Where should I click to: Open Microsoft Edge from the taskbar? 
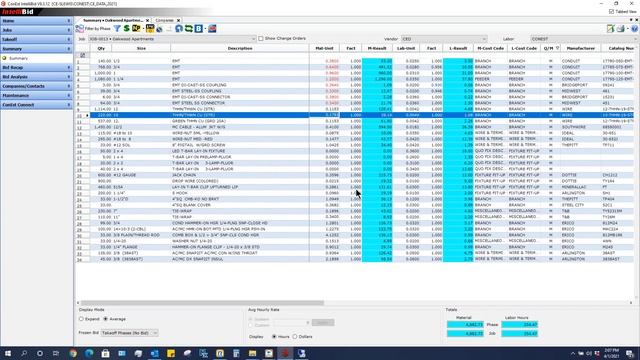(x=89, y=353)
